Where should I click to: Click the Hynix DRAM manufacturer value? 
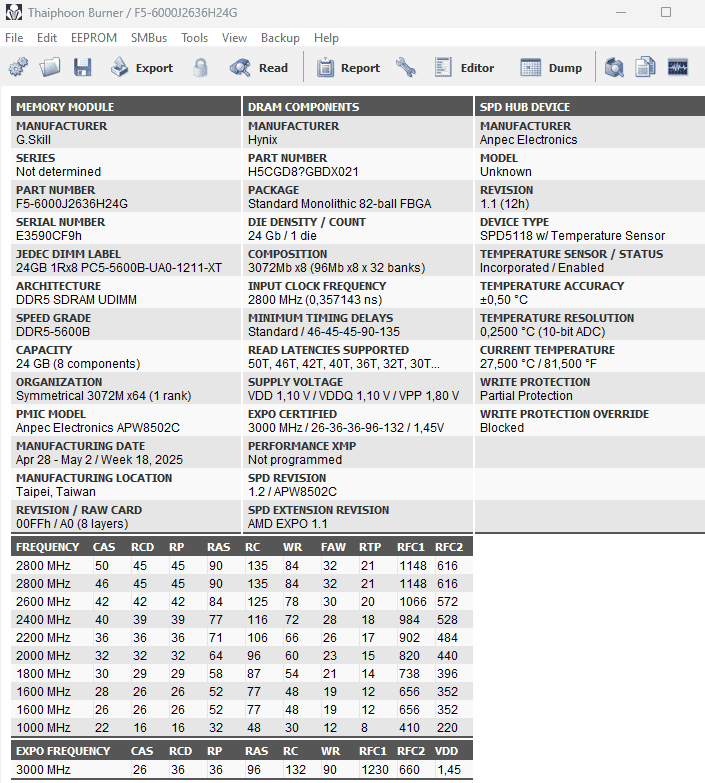coord(263,140)
